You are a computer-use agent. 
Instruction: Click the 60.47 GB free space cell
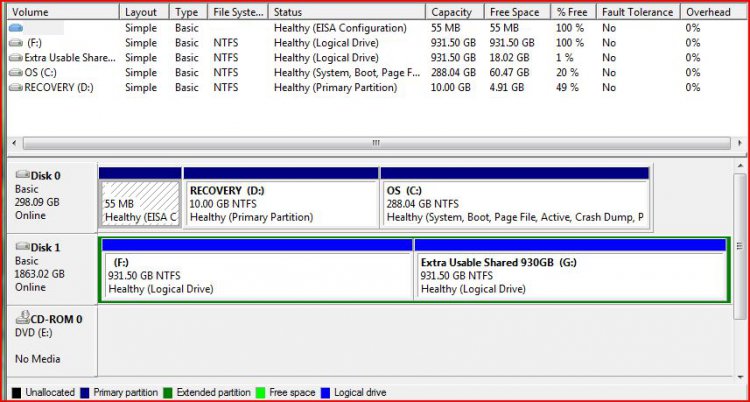coord(509,73)
